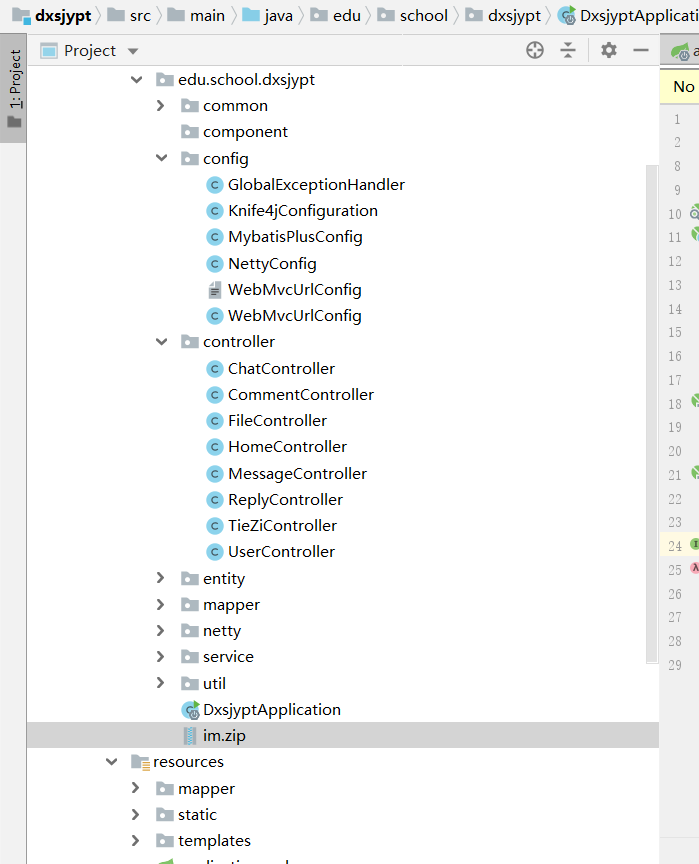Click the locate current file target icon

[x=535, y=50]
